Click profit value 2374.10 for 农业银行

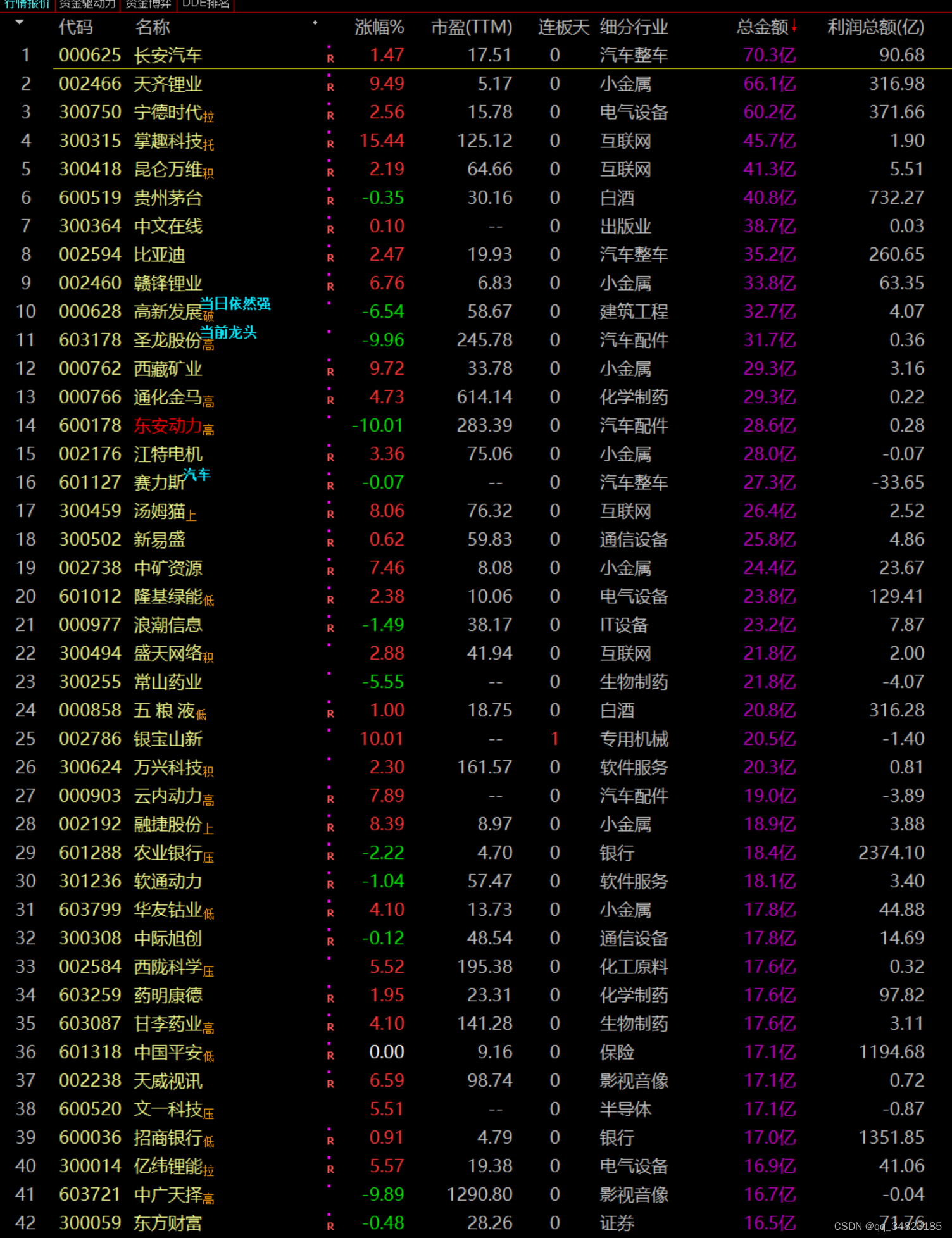pos(891,853)
